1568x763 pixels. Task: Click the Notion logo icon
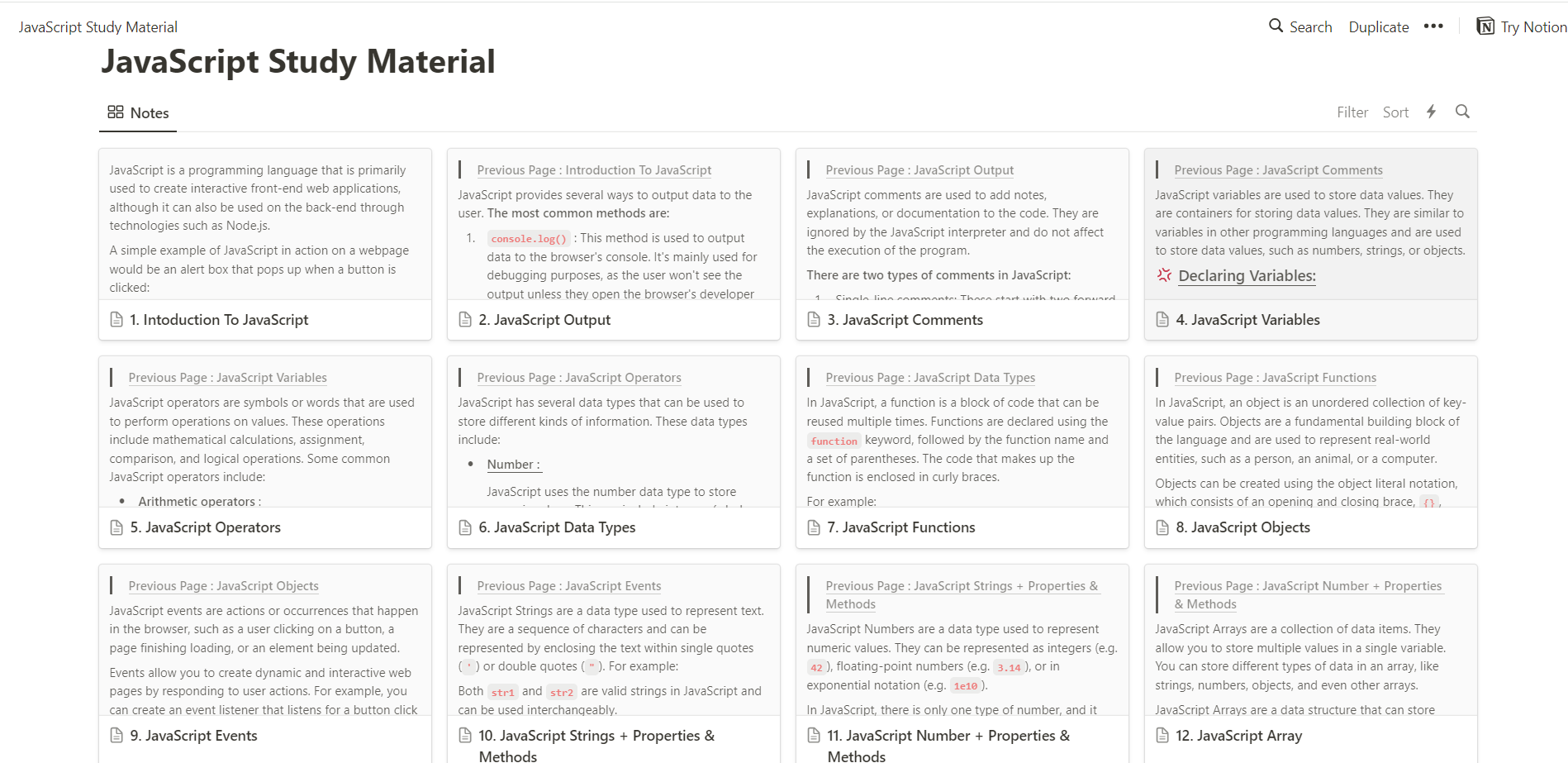click(x=1485, y=26)
